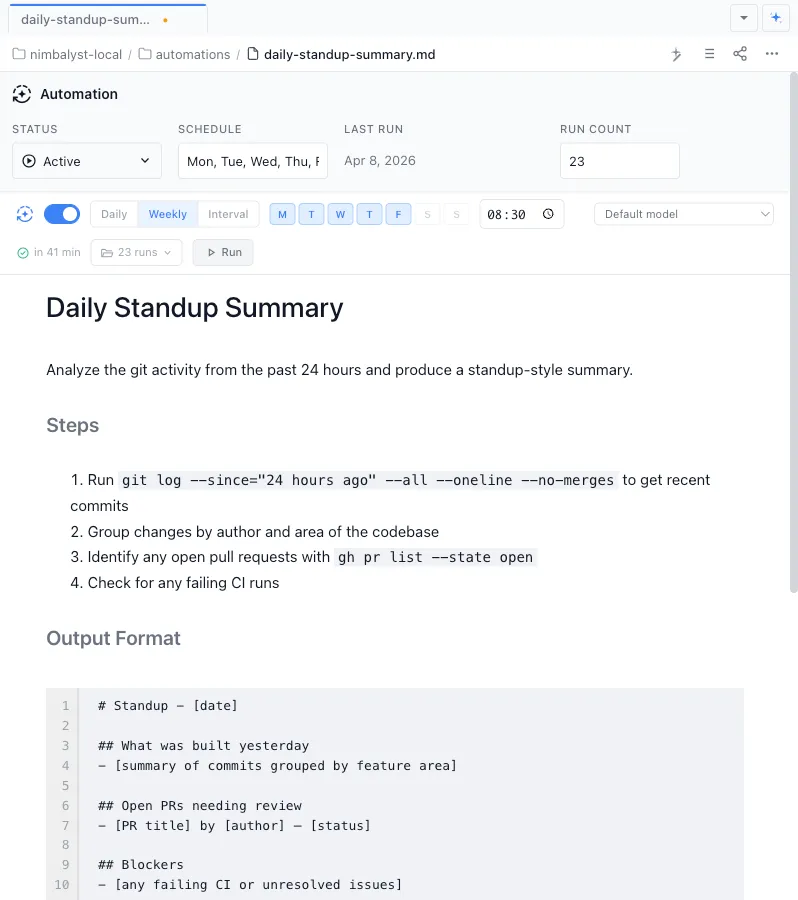Click the clock icon in time field
798x900 pixels.
[x=548, y=214]
